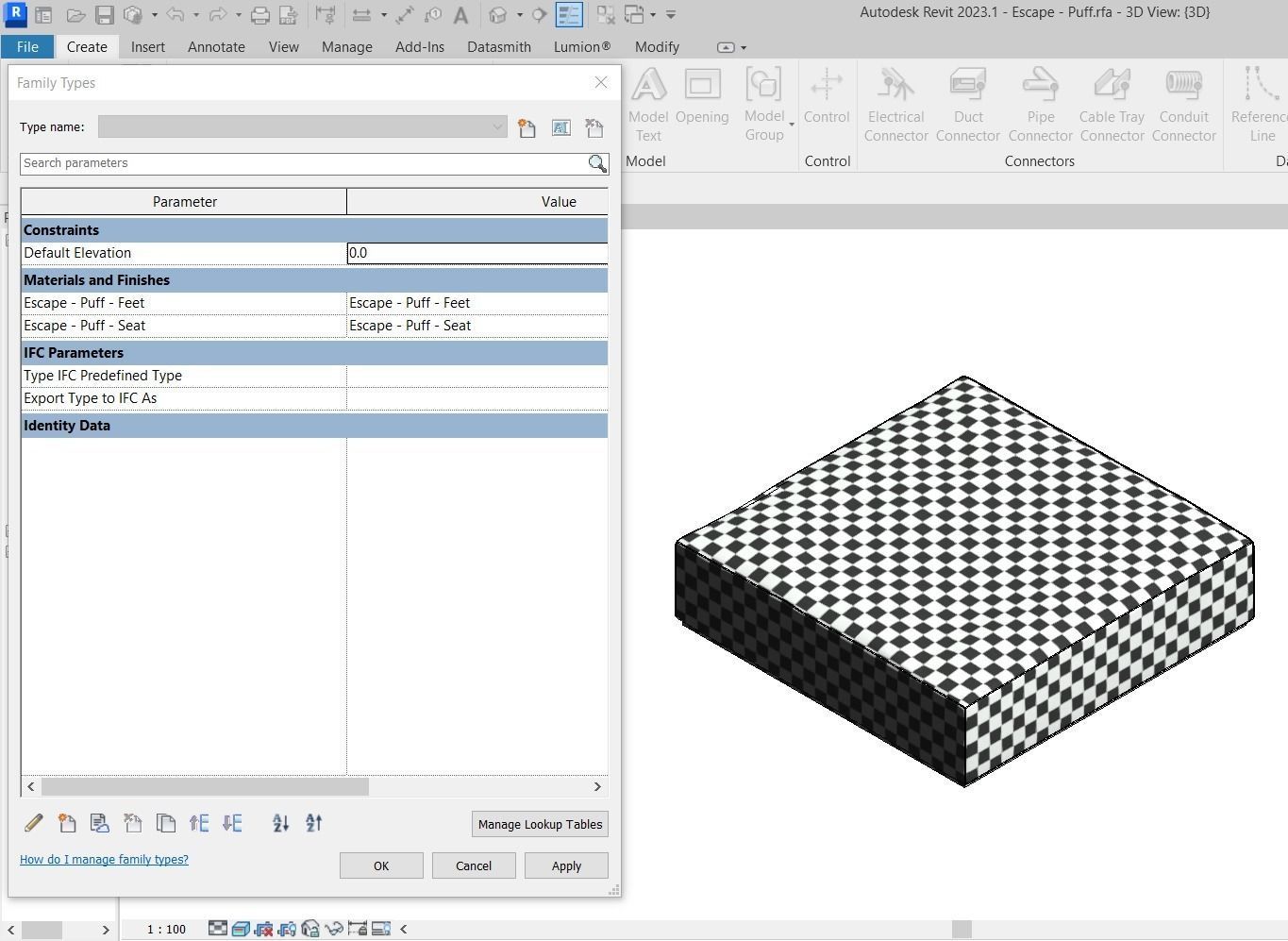Click the Move Parameter Up icon
This screenshot has height=941, width=1288.
pos(199,823)
